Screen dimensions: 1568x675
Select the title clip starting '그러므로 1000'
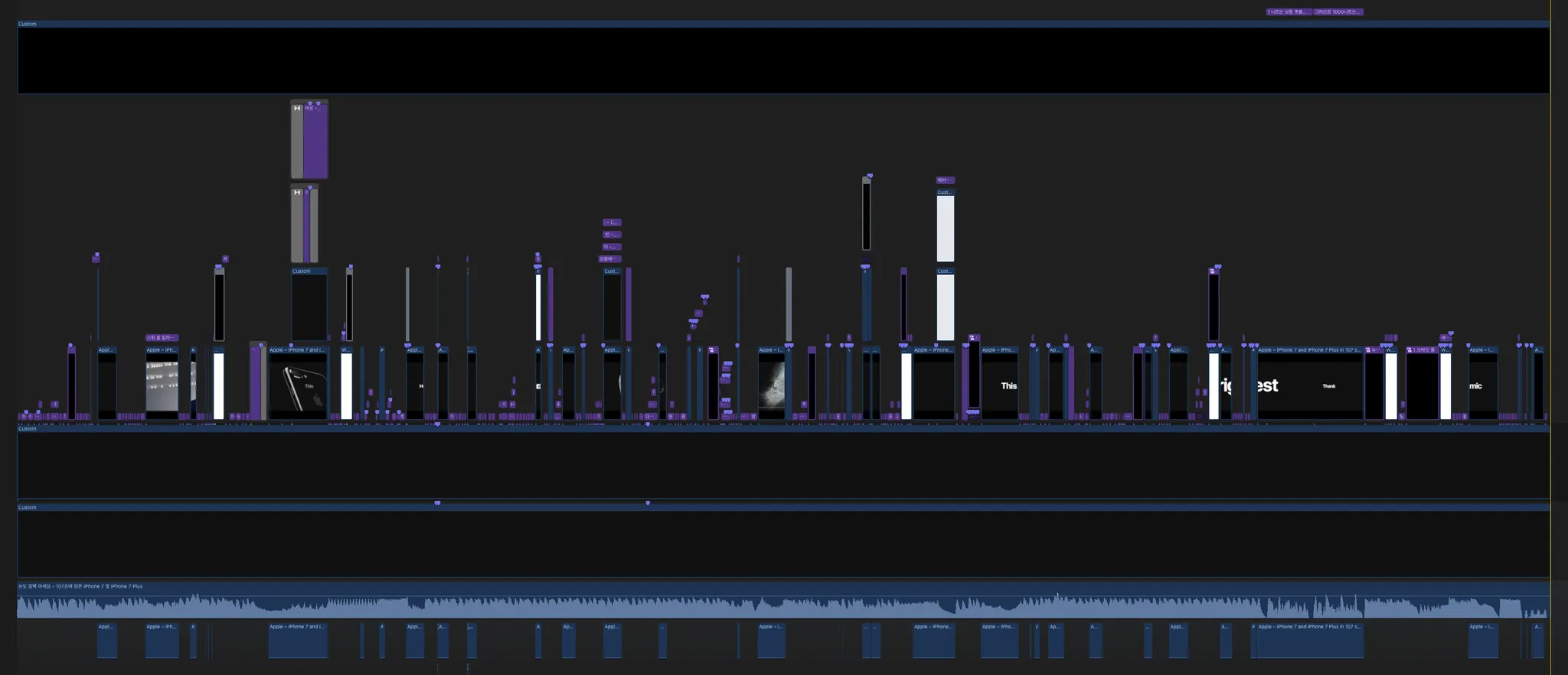pos(1338,11)
